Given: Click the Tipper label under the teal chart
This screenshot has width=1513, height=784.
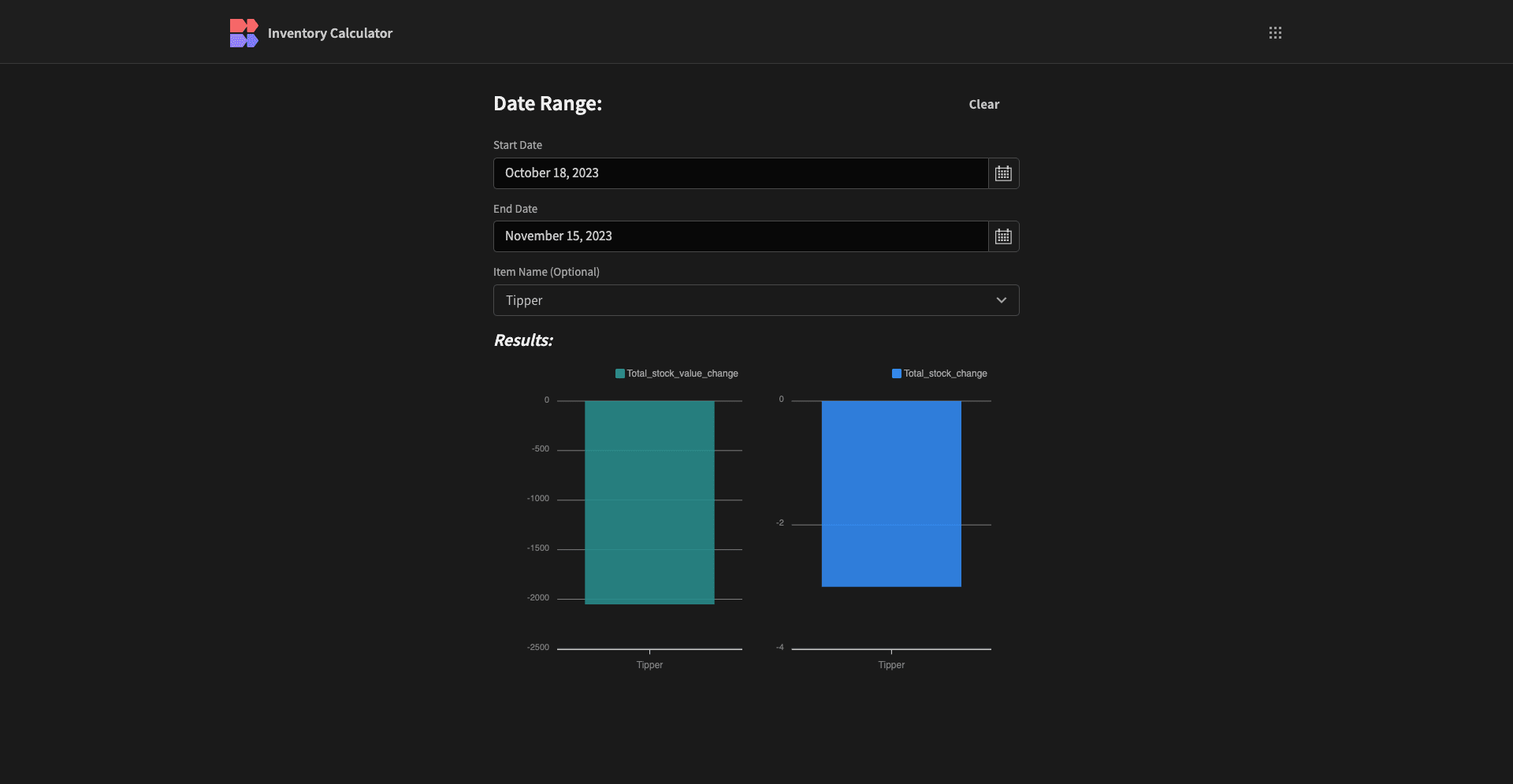Looking at the screenshot, I should (x=649, y=665).
